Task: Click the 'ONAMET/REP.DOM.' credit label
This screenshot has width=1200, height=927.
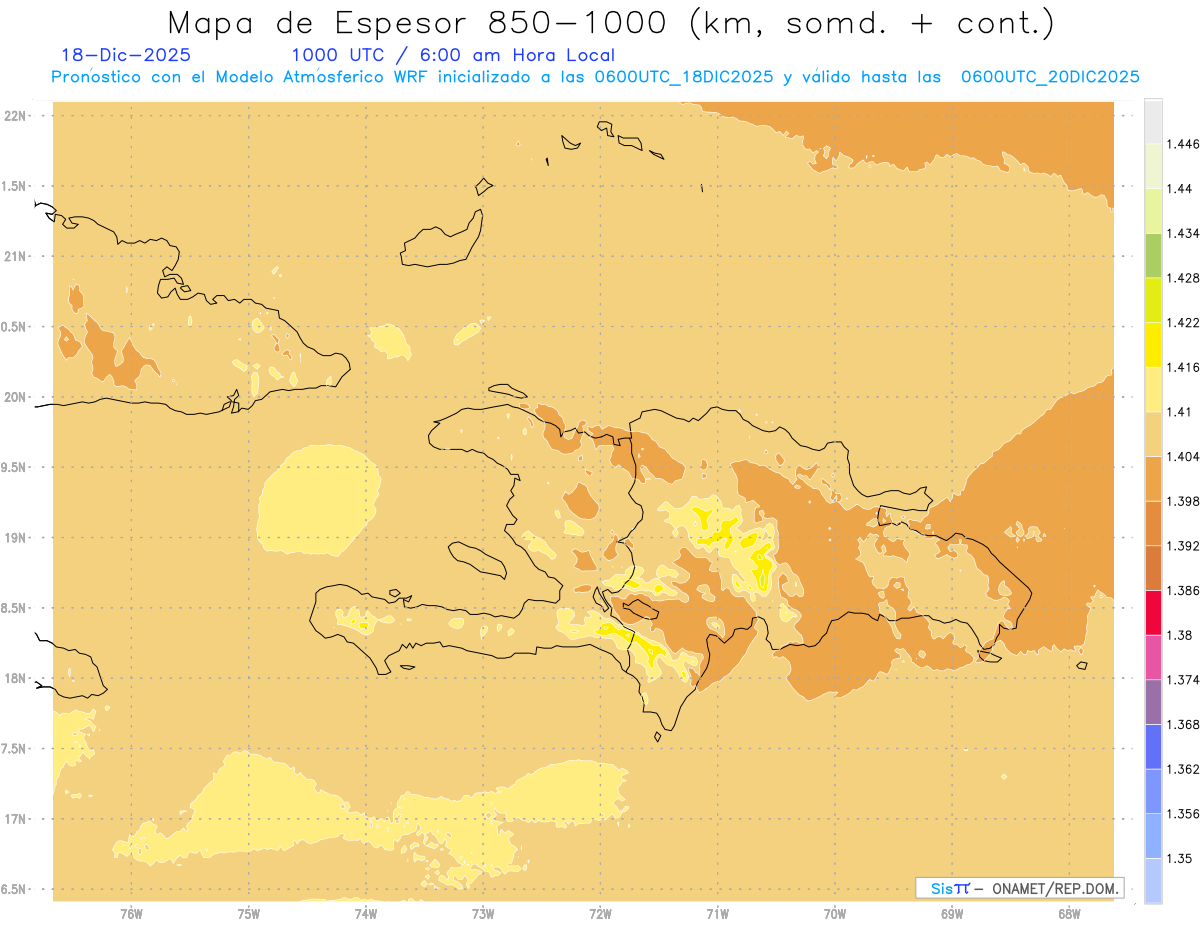Action: tap(1056, 888)
